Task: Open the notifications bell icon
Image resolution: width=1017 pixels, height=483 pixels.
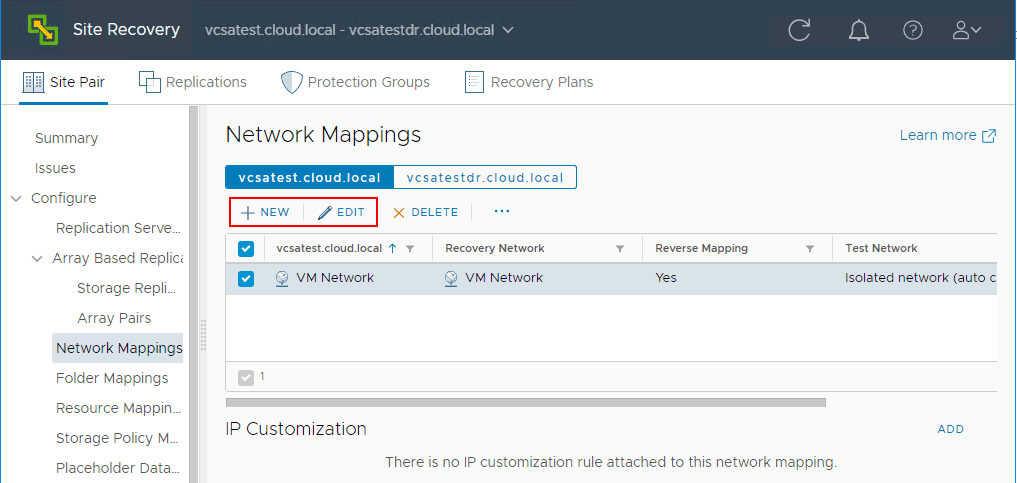Action: coord(858,30)
